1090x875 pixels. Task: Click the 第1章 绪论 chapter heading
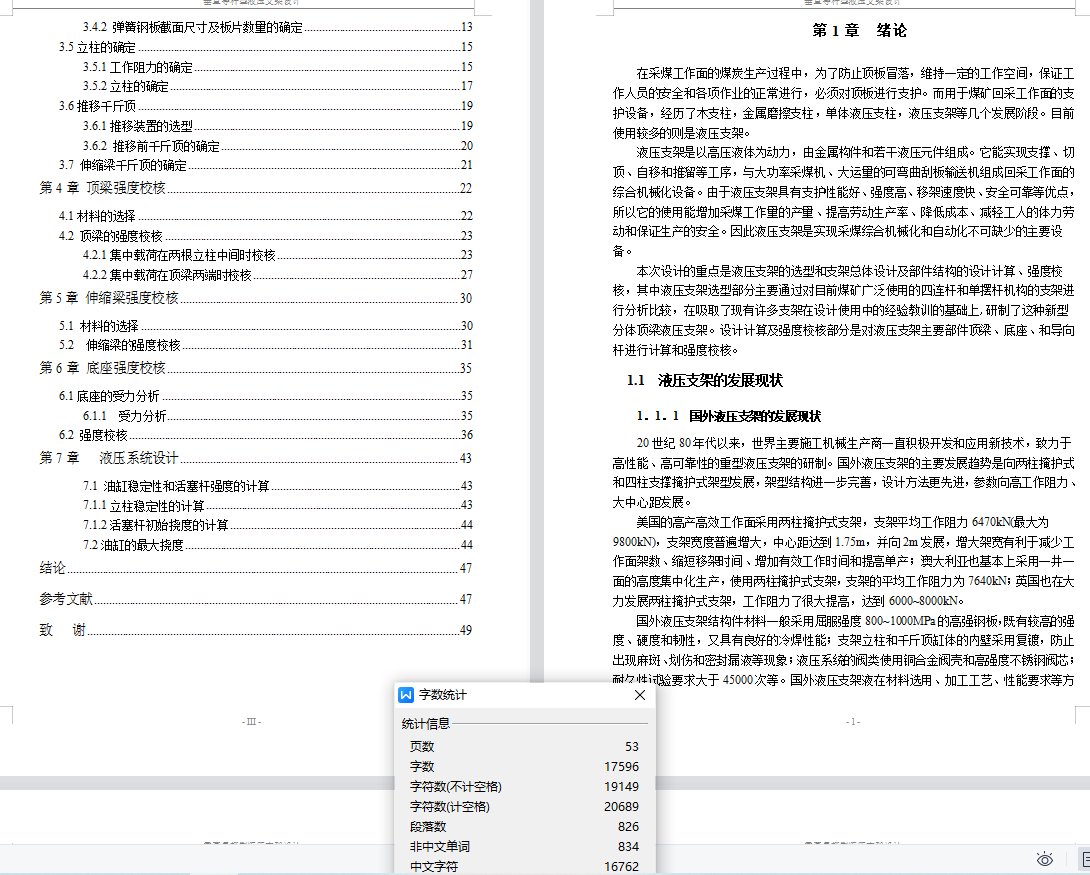point(859,31)
